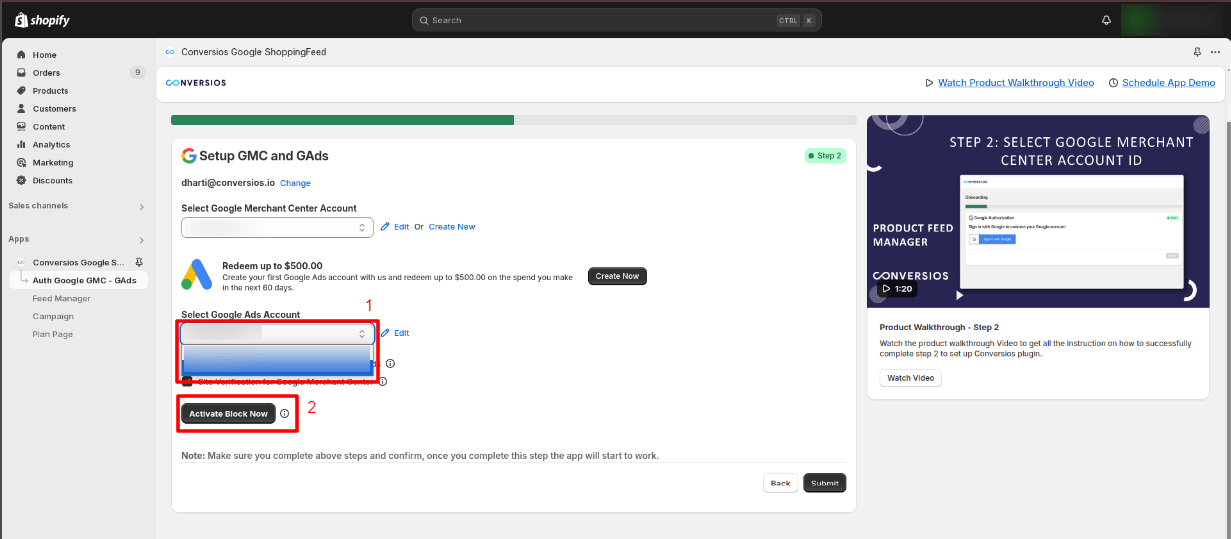Viewport: 1231px width, 539px height.
Task: Click the Shopify logo
Action: 42,20
